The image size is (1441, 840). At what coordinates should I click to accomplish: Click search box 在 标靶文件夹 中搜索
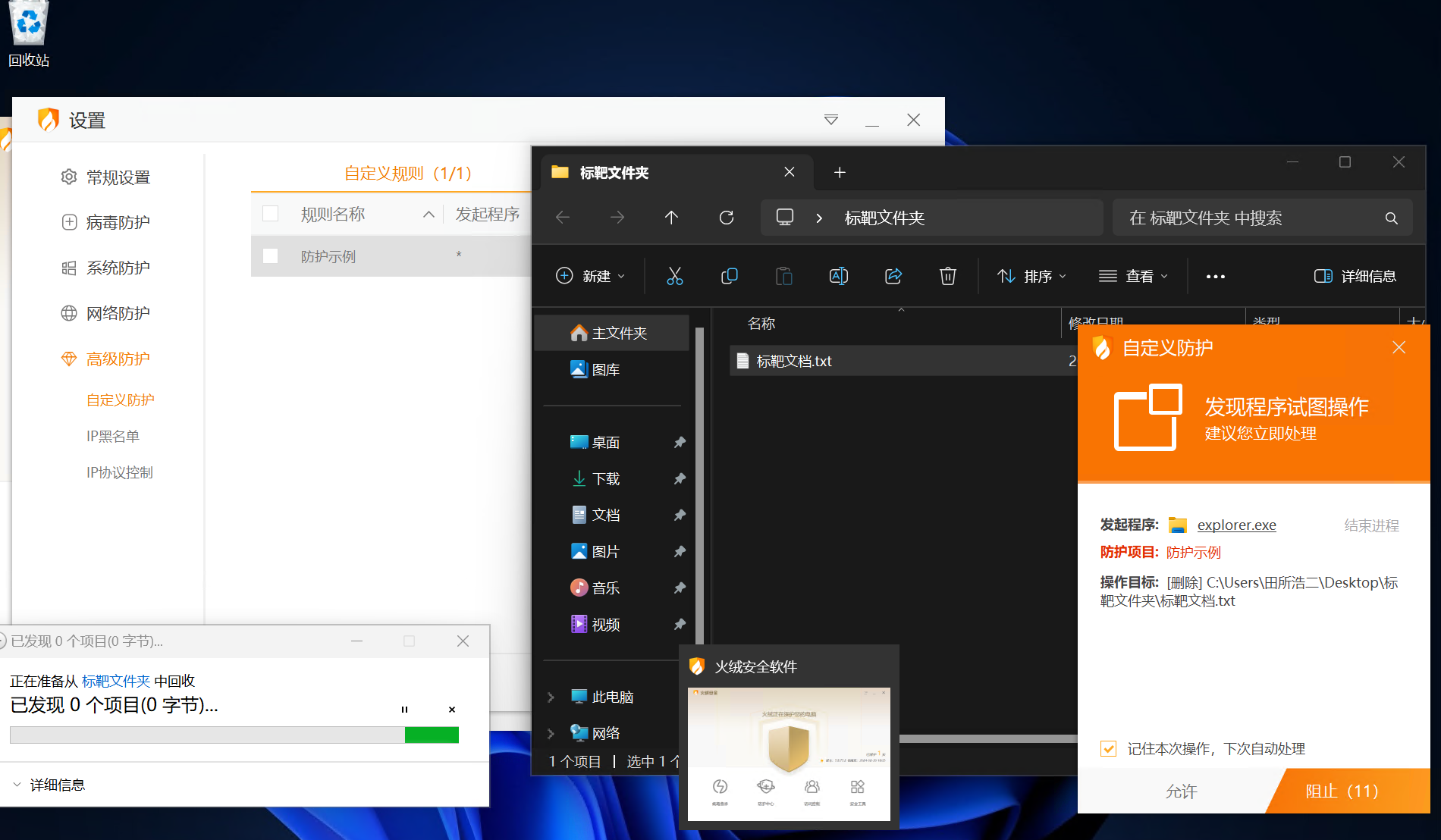pyautogui.click(x=1262, y=218)
